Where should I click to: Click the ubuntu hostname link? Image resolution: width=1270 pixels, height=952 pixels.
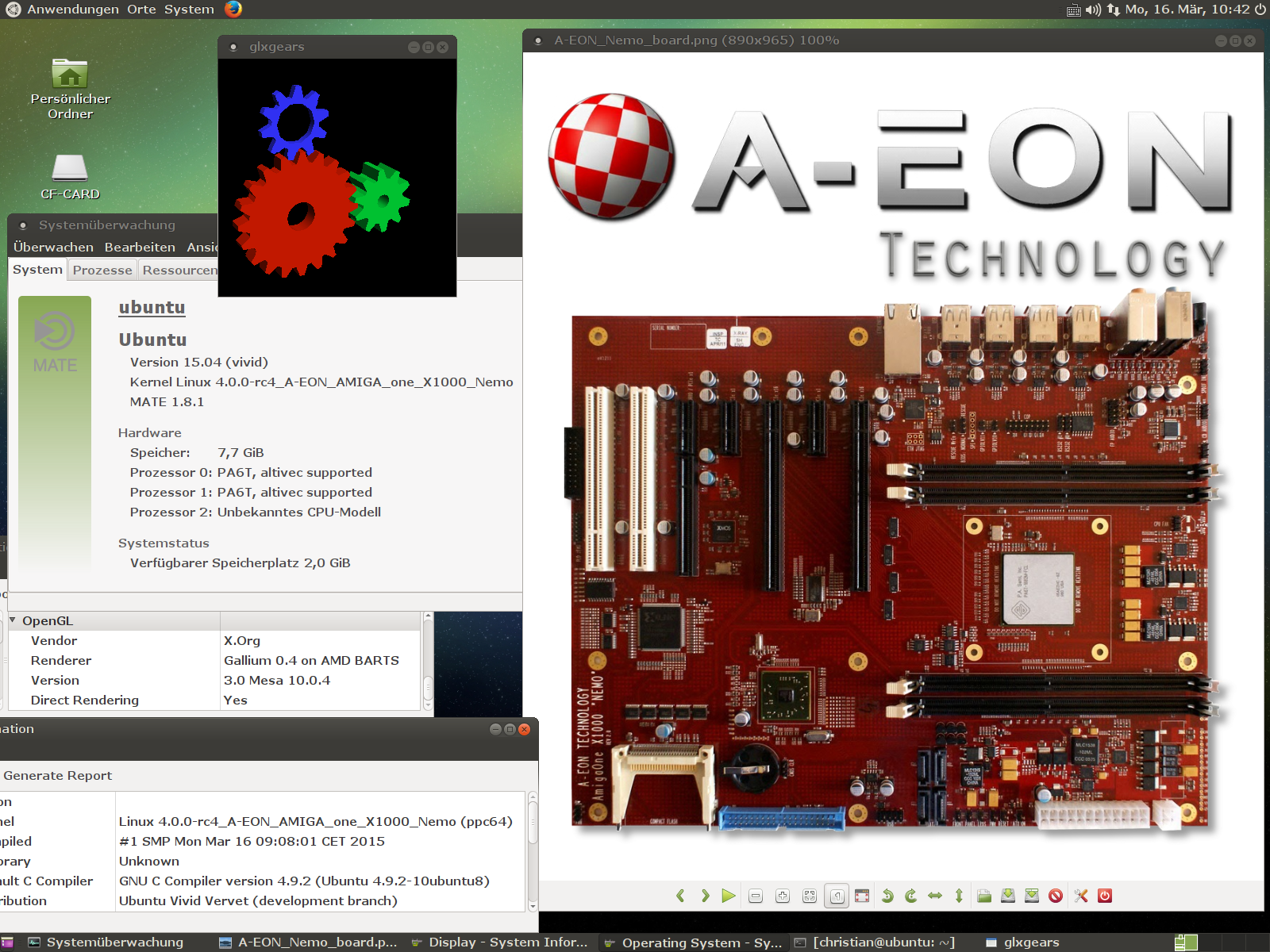coord(152,307)
